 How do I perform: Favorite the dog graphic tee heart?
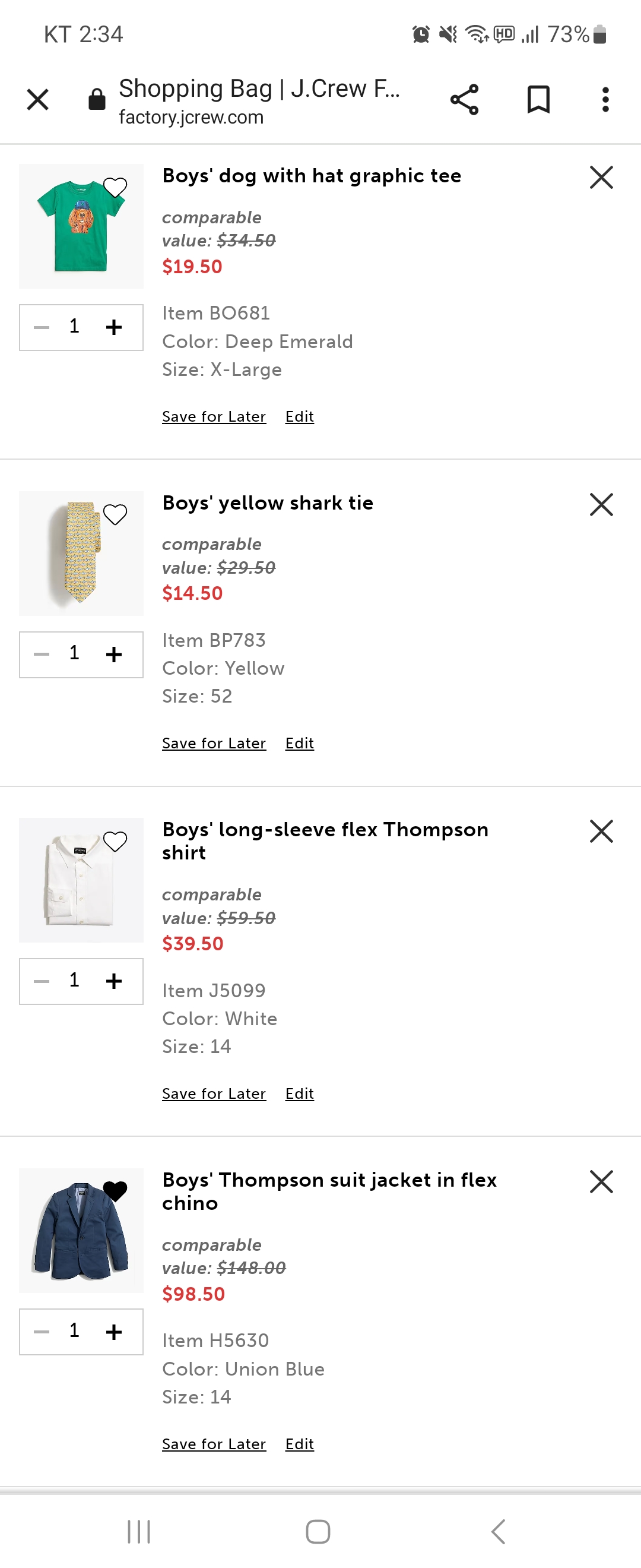(115, 187)
